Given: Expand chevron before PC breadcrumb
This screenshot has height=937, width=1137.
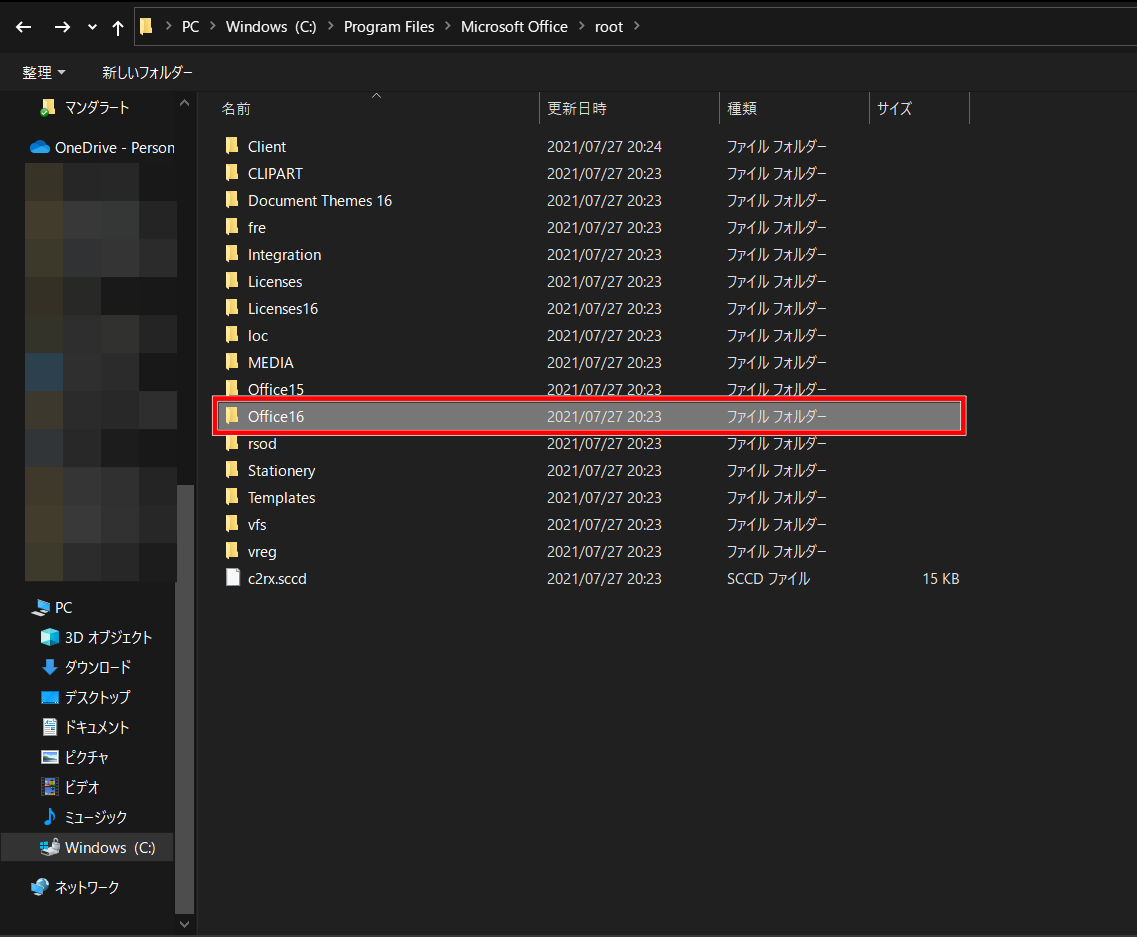Looking at the screenshot, I should pos(168,26).
